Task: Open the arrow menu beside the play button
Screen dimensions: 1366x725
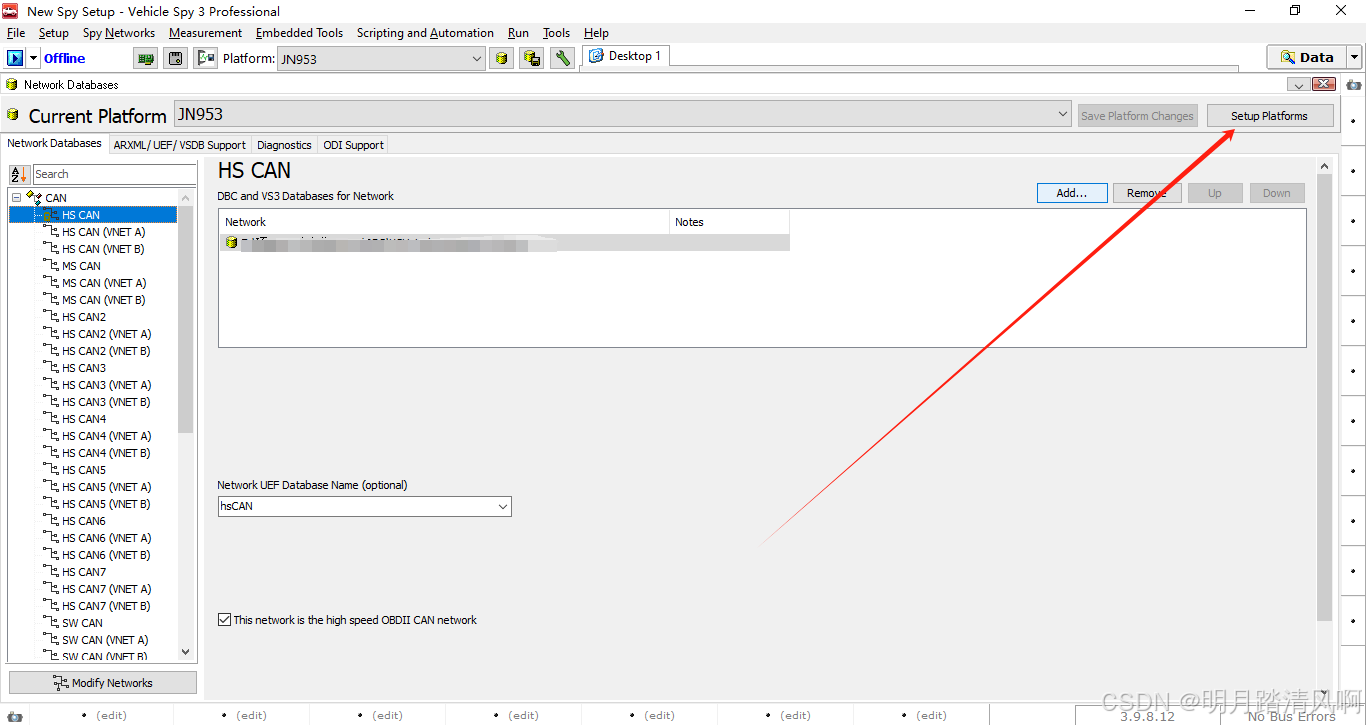Action: point(33,58)
